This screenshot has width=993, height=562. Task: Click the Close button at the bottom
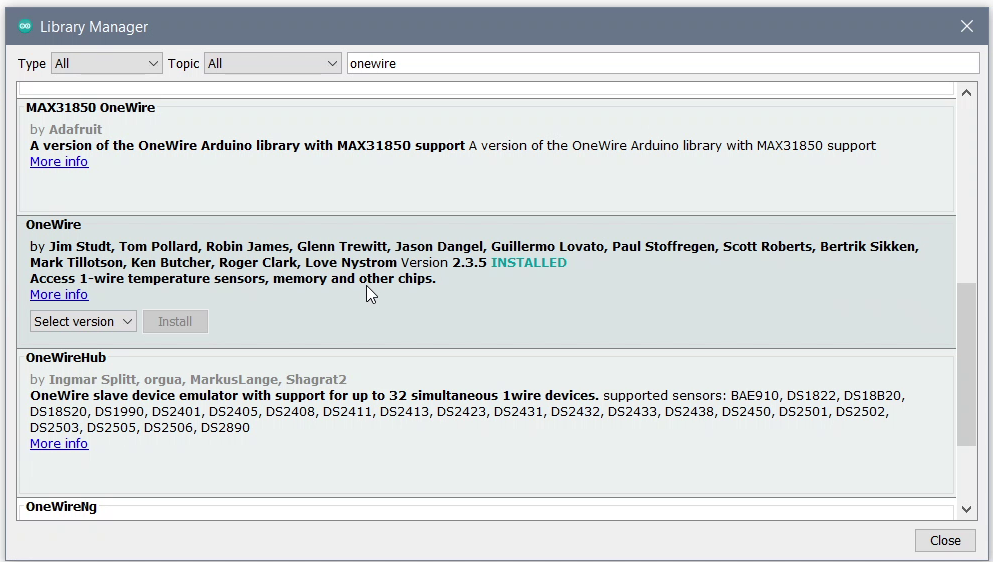(945, 540)
